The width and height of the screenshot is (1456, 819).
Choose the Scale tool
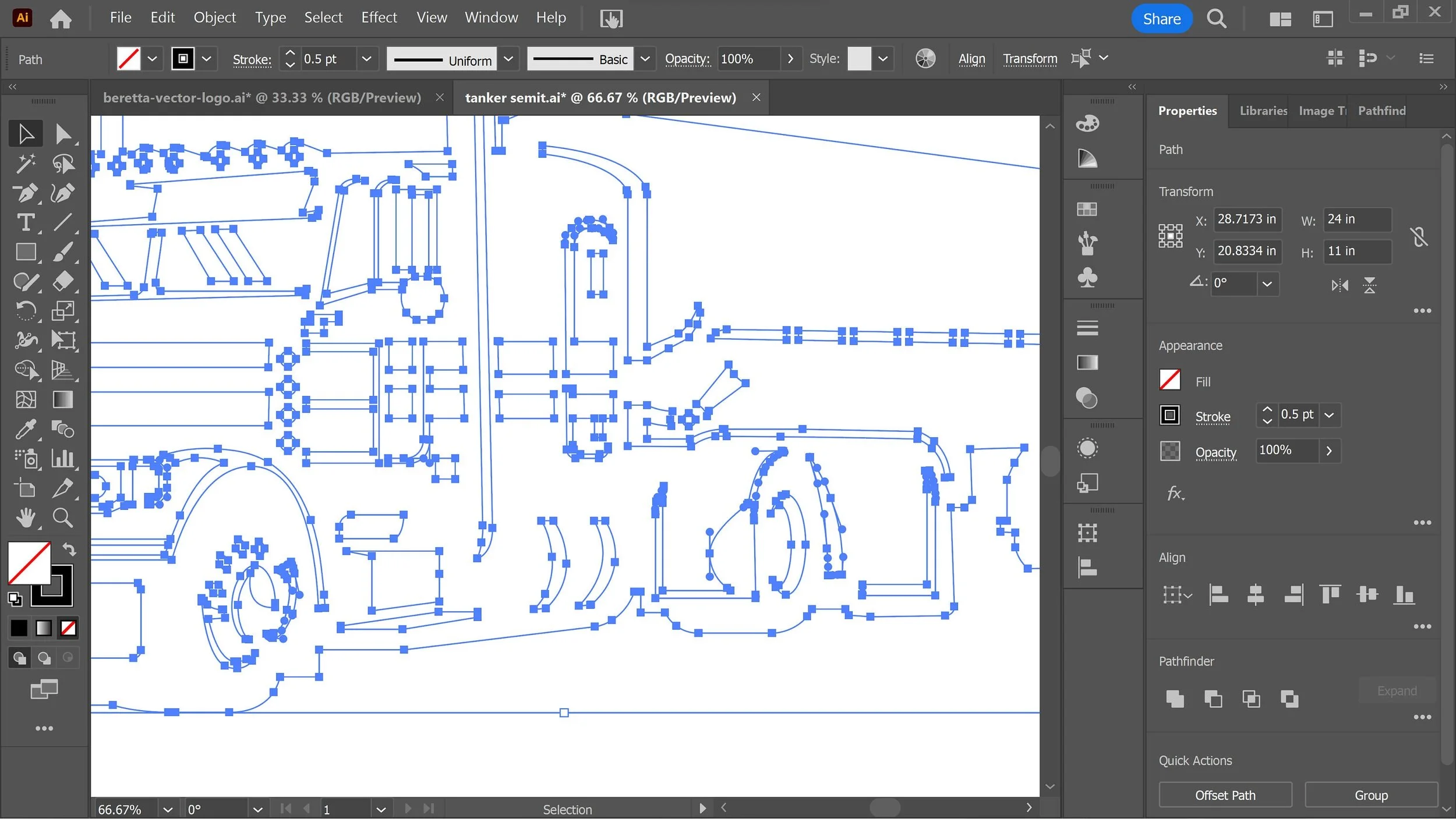point(63,311)
